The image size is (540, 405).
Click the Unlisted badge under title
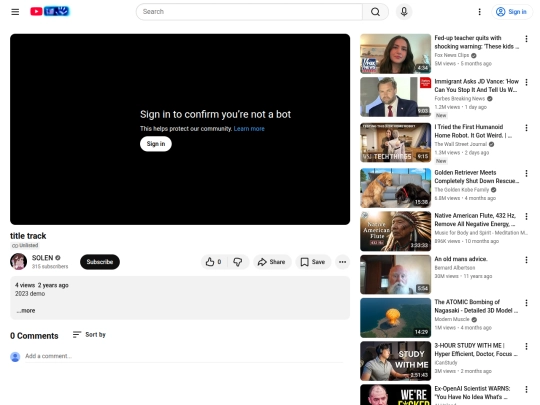point(25,246)
